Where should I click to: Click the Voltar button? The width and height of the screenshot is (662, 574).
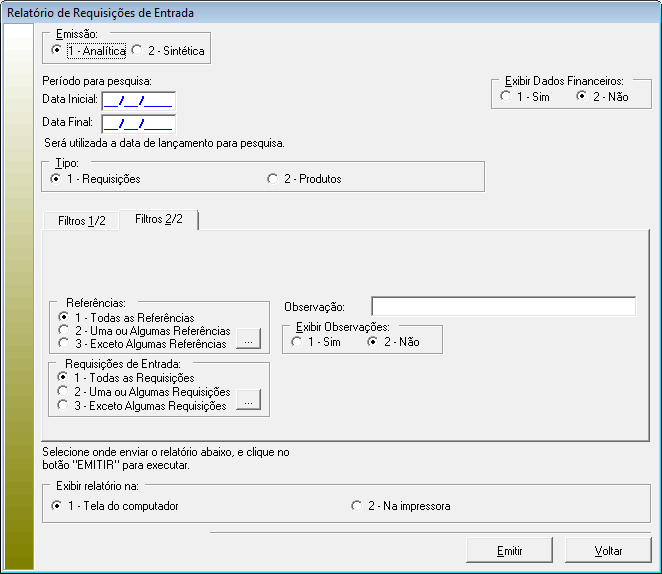(x=608, y=551)
